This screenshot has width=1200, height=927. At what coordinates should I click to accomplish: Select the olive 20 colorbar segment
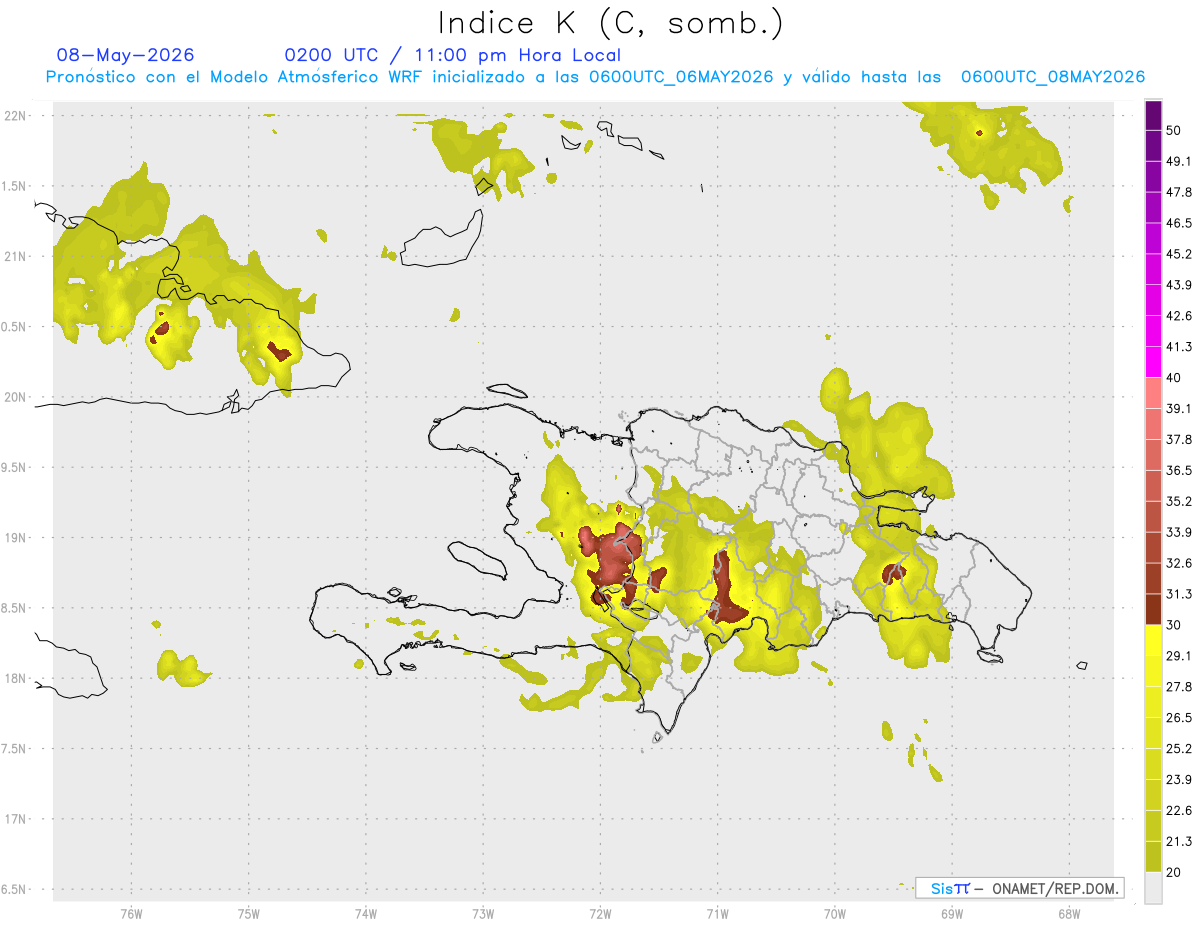1153,856
